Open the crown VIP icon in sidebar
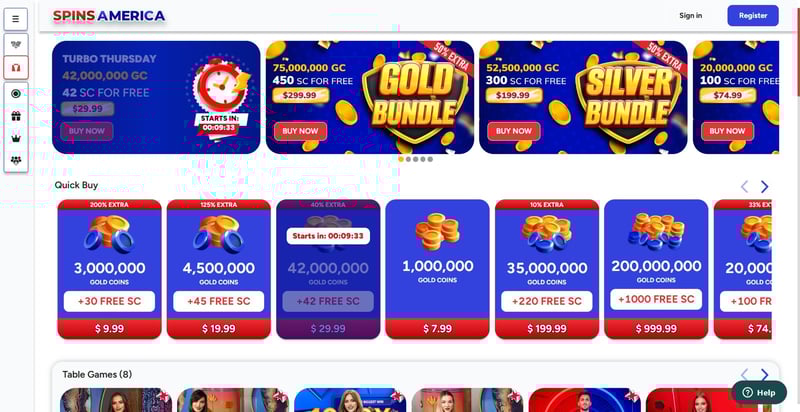Viewport: 800px width, 412px height. pyautogui.click(x=16, y=138)
